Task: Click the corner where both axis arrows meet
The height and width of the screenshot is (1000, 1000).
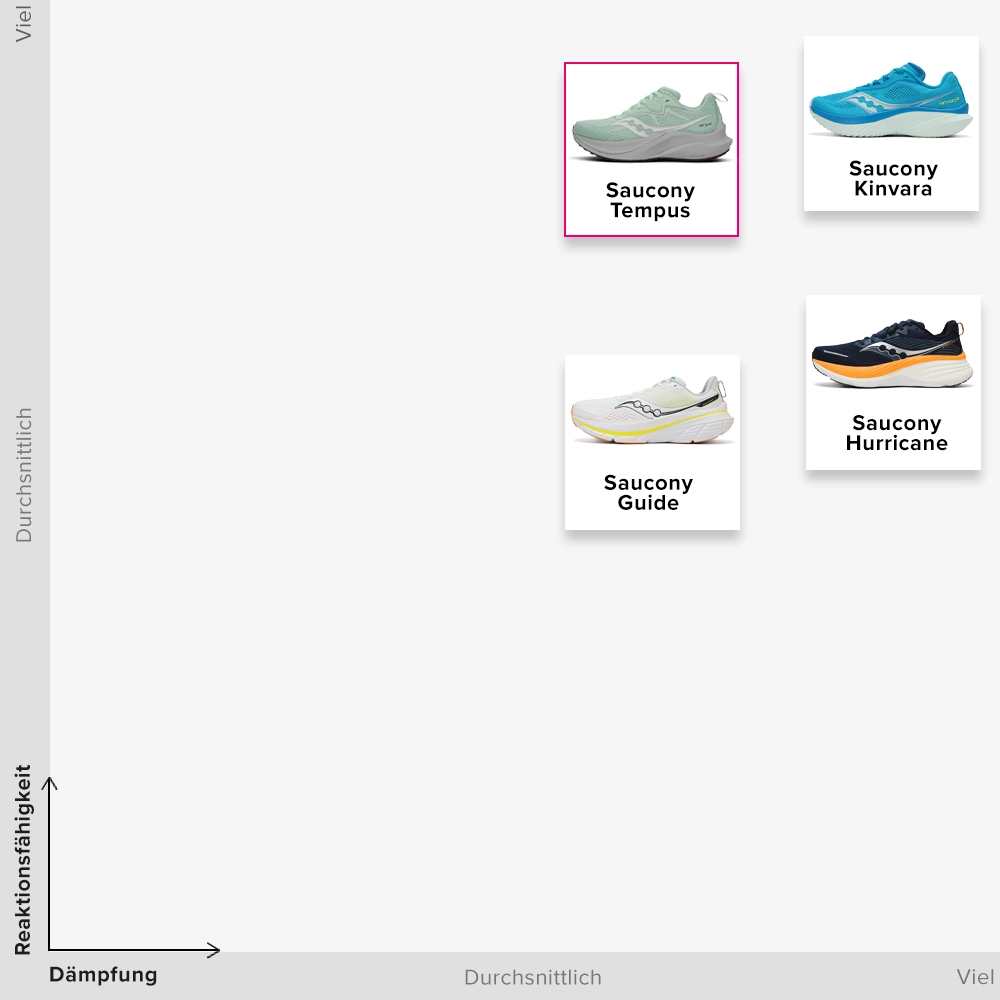Action: [x=50, y=950]
